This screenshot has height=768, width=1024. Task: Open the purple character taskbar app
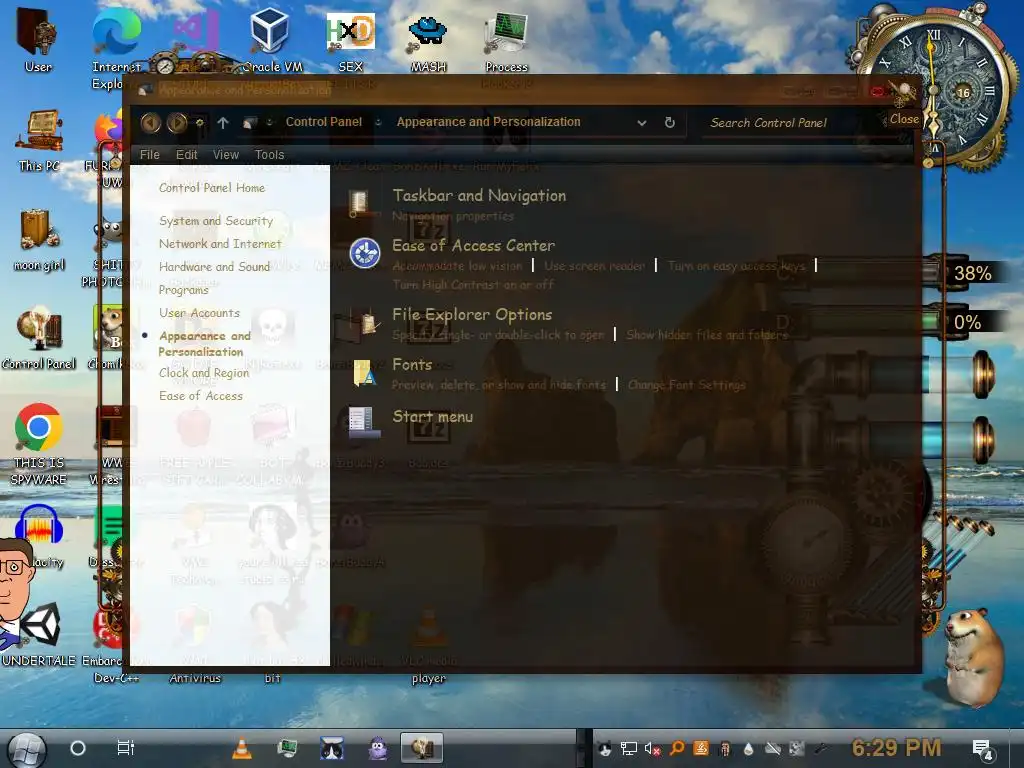tap(377, 748)
